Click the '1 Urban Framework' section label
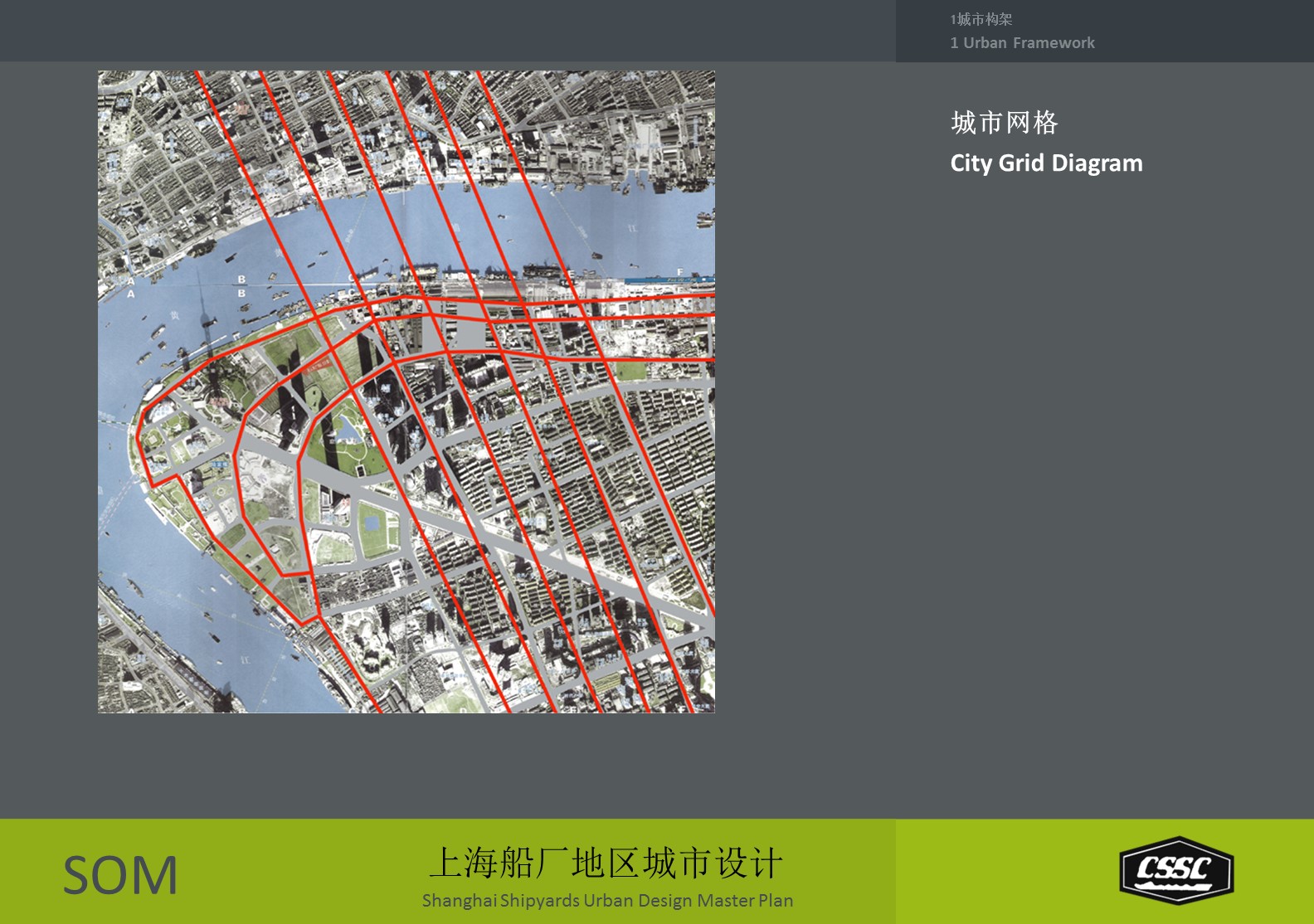The image size is (1314, 924). click(x=1022, y=43)
